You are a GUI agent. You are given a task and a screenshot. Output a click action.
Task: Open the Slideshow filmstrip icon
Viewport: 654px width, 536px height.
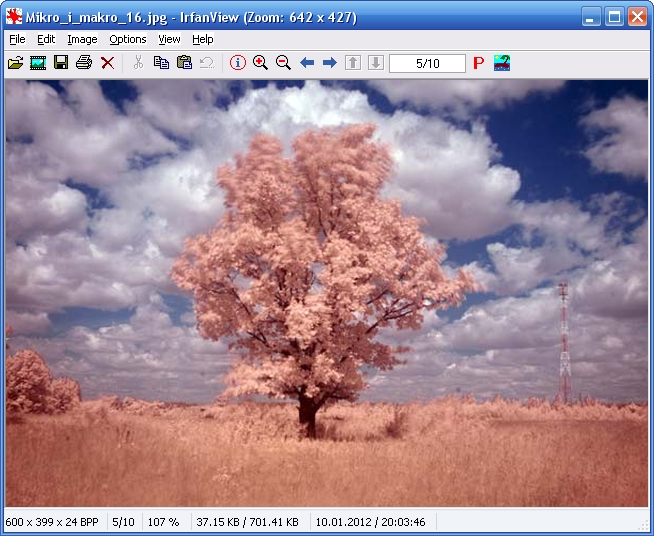pyautogui.click(x=38, y=63)
